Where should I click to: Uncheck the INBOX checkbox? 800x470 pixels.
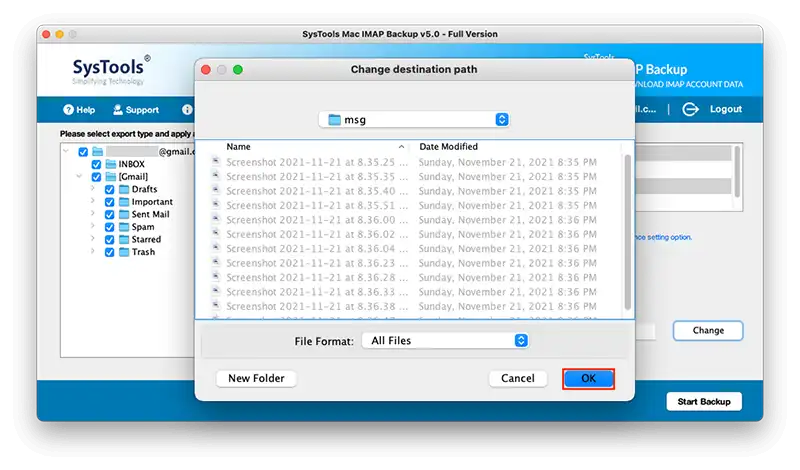tap(96, 164)
